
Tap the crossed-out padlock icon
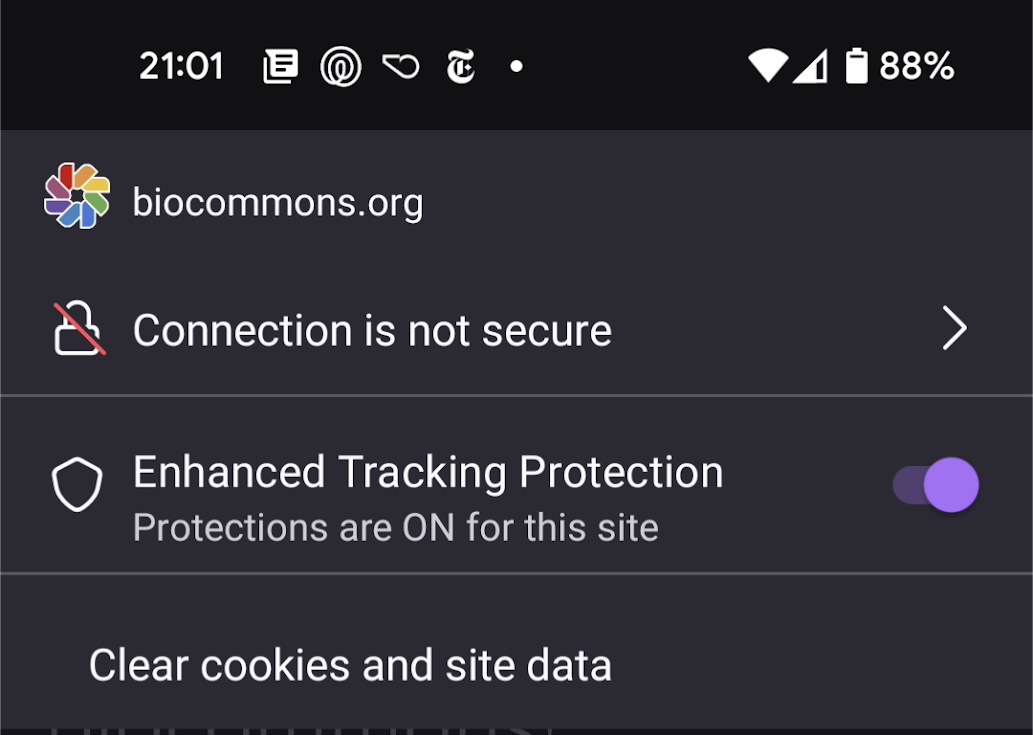(x=76, y=328)
